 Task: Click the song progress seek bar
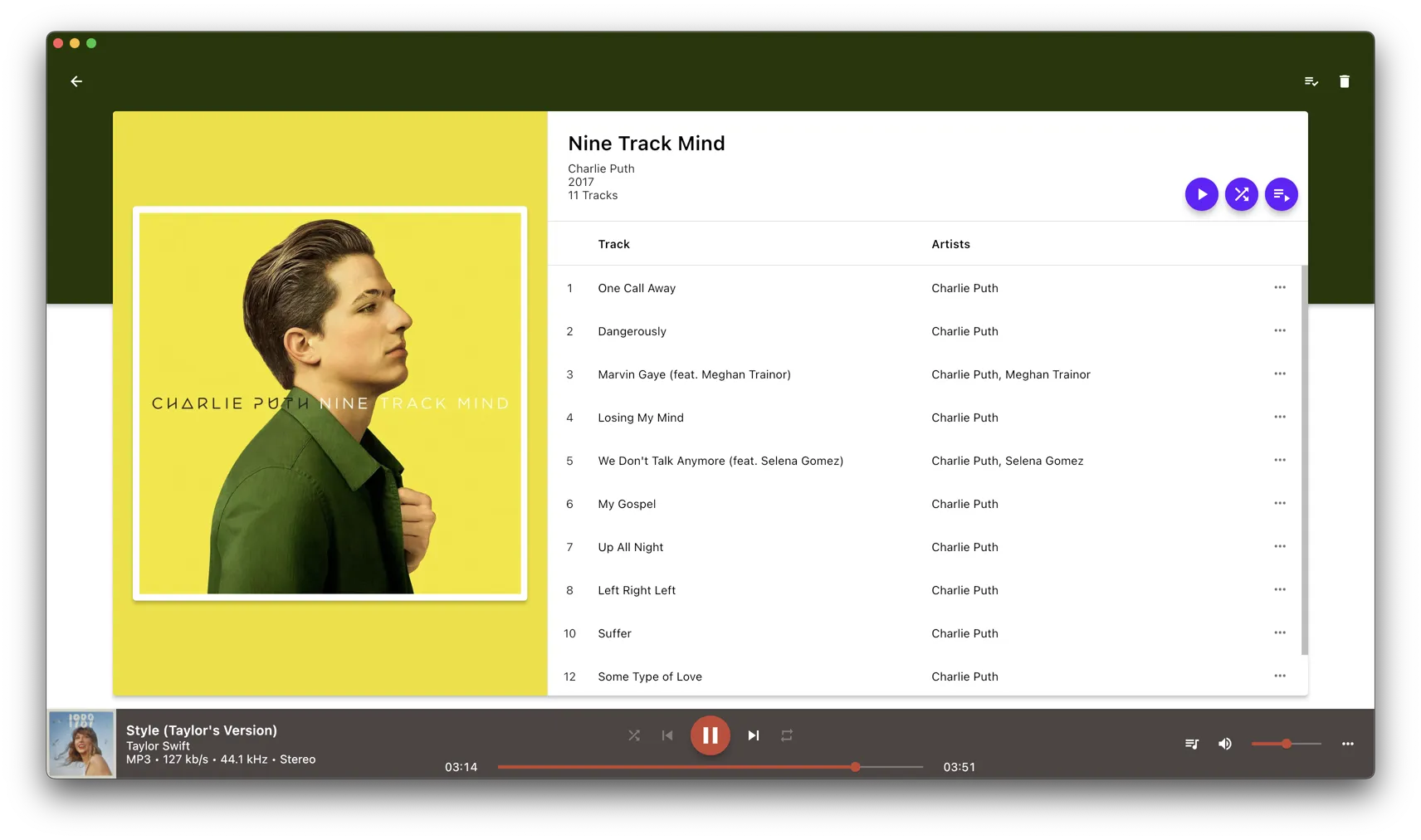[710, 767]
